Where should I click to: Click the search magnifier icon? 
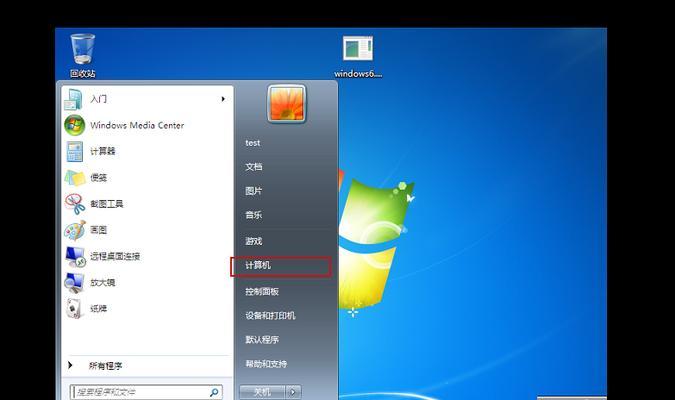pyautogui.click(x=214, y=392)
